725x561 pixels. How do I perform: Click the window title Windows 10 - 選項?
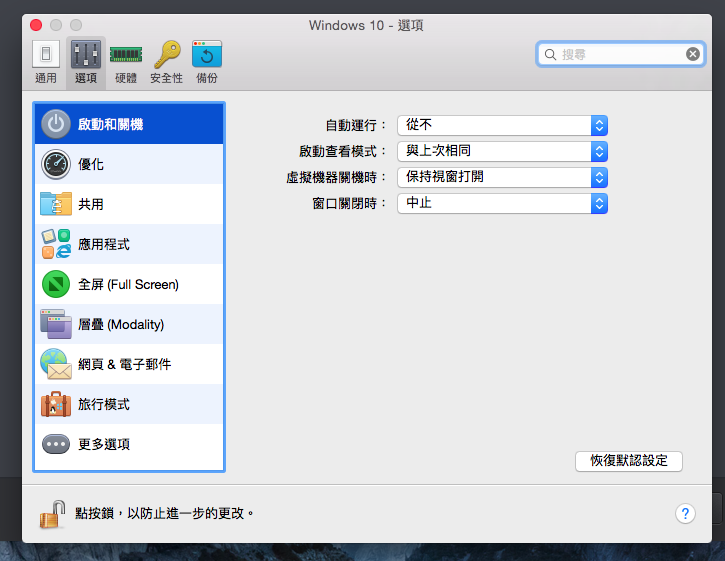366,25
